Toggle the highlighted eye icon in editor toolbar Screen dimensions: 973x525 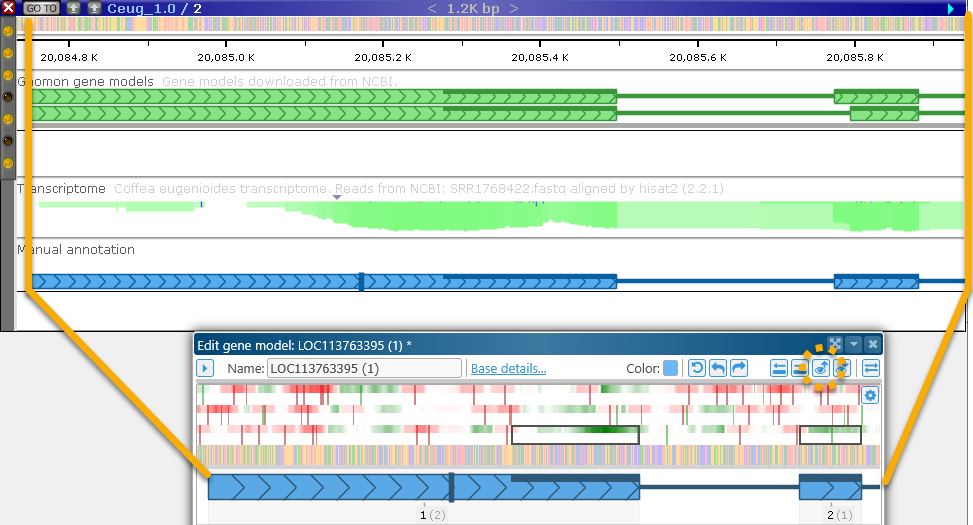(820, 368)
